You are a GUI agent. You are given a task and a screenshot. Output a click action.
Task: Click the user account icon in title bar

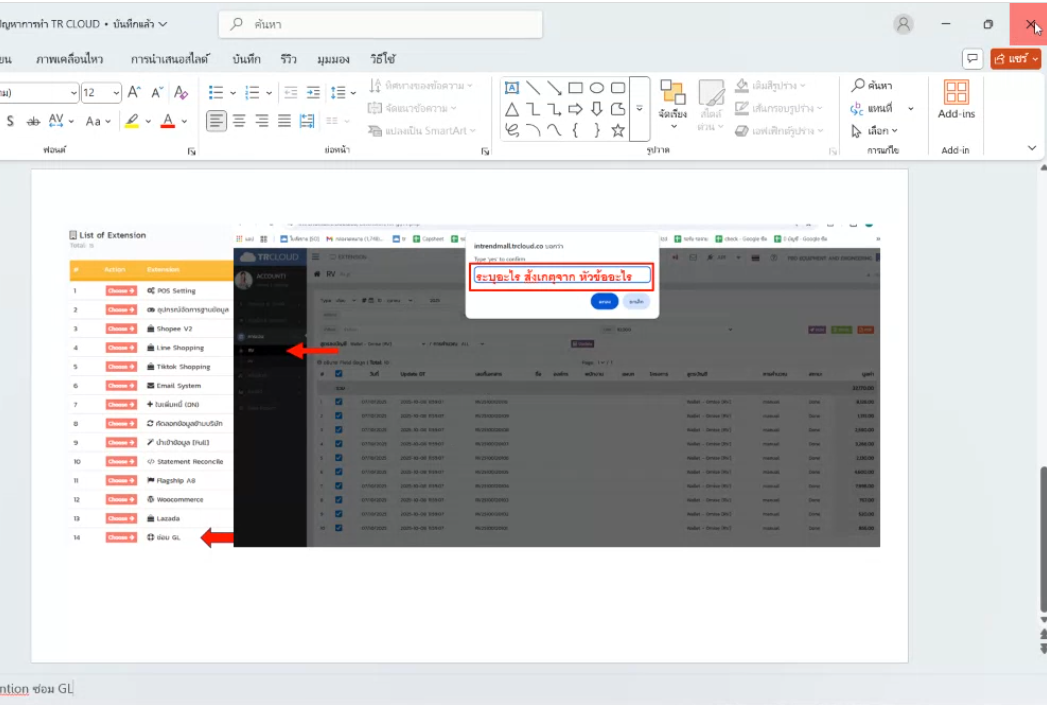click(904, 24)
